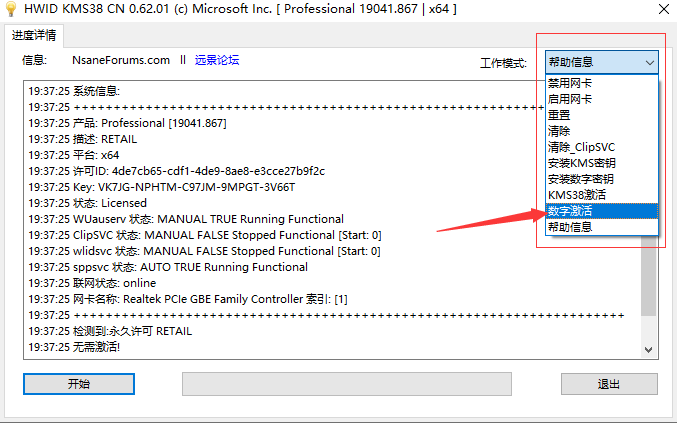Pick 安装KMS密钥 from the list
Image resolution: width=677 pixels, height=423 pixels.
[581, 163]
